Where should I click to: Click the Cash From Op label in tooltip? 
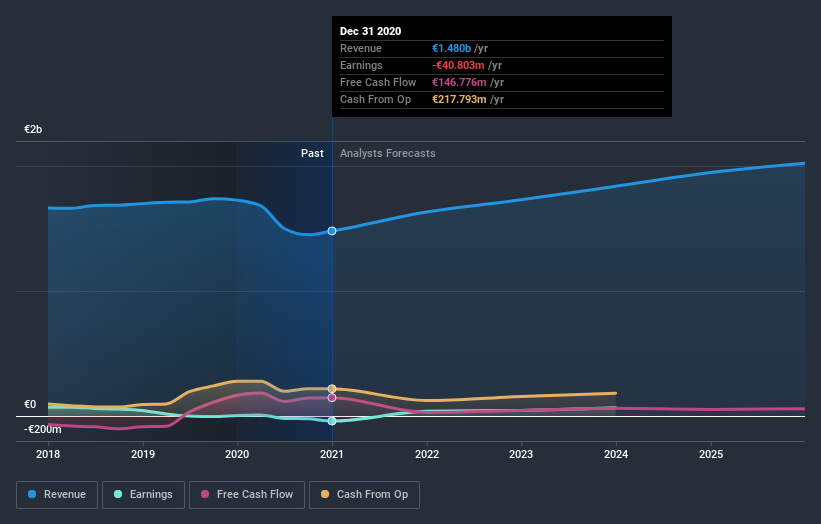(x=375, y=99)
